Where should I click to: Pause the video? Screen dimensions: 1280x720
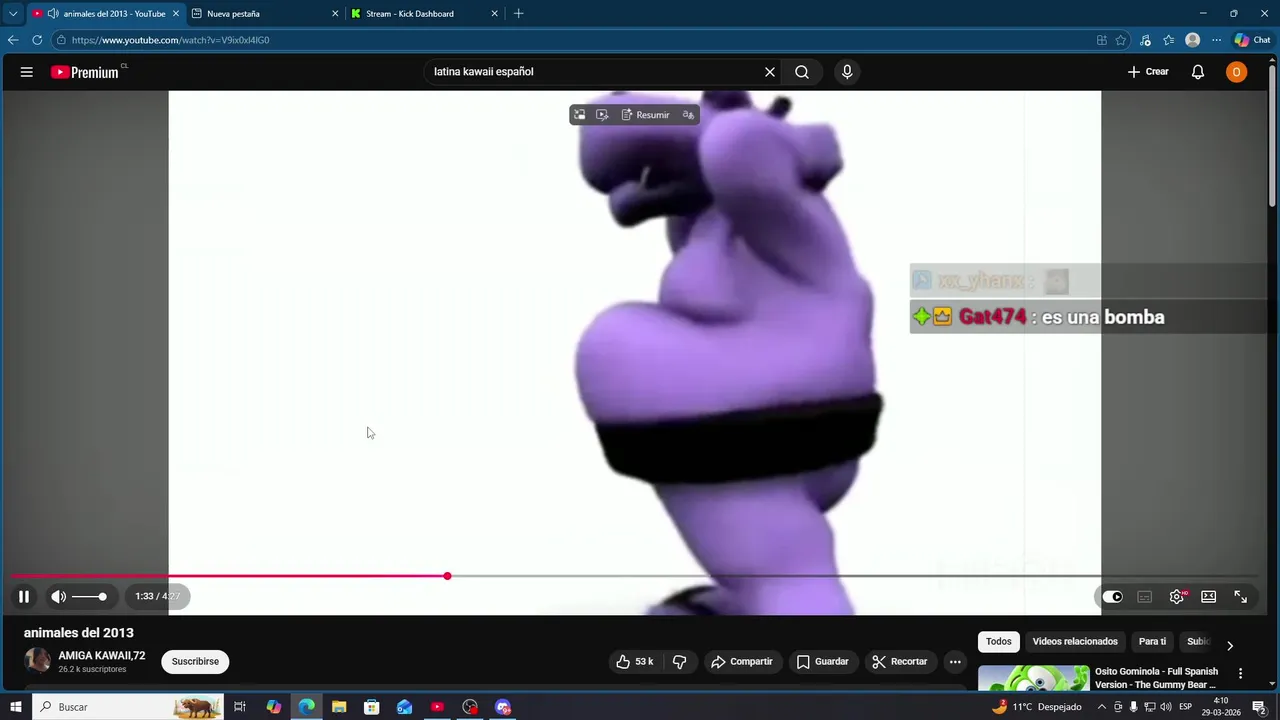tap(24, 597)
